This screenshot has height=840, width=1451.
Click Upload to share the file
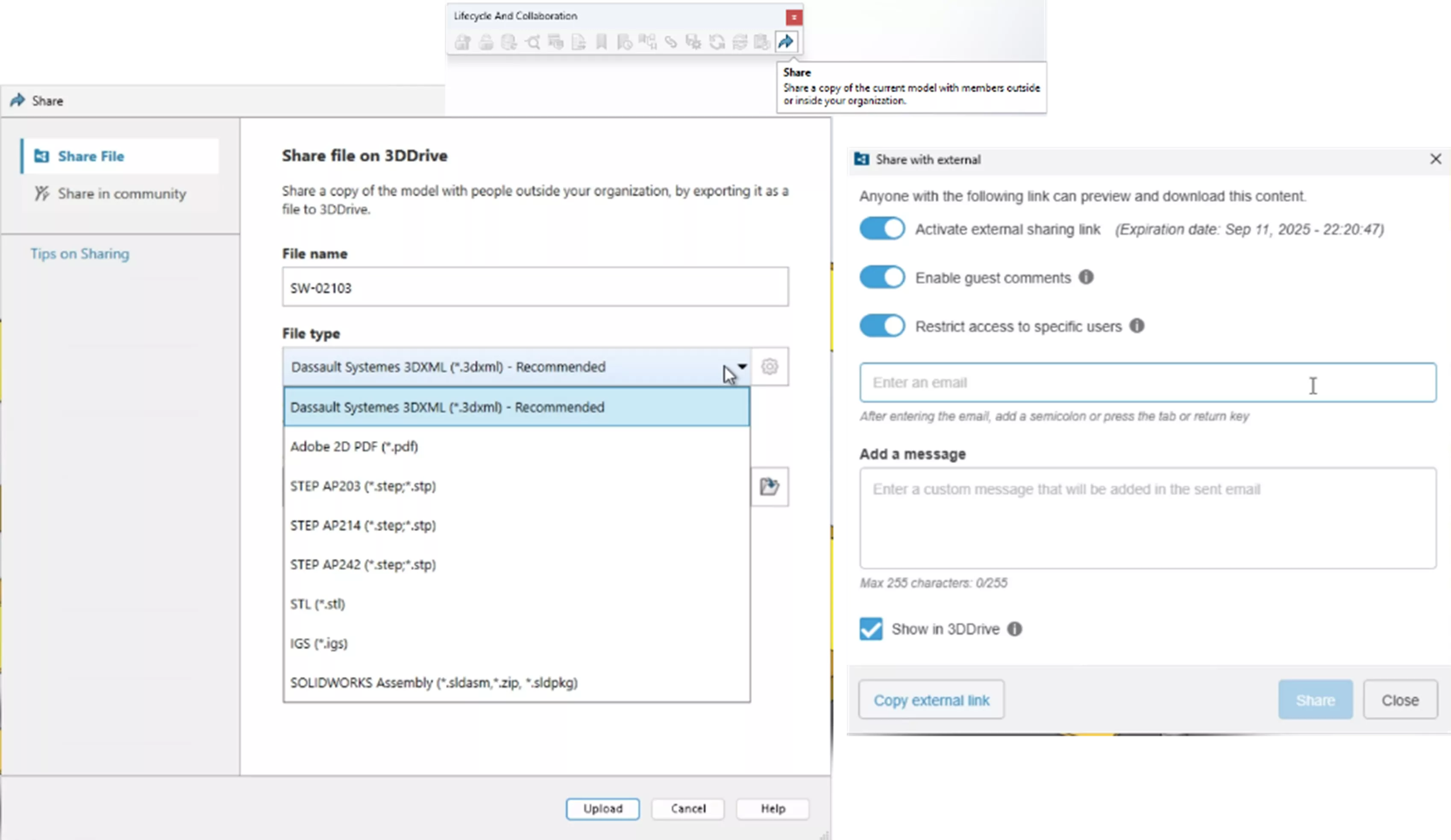click(602, 808)
